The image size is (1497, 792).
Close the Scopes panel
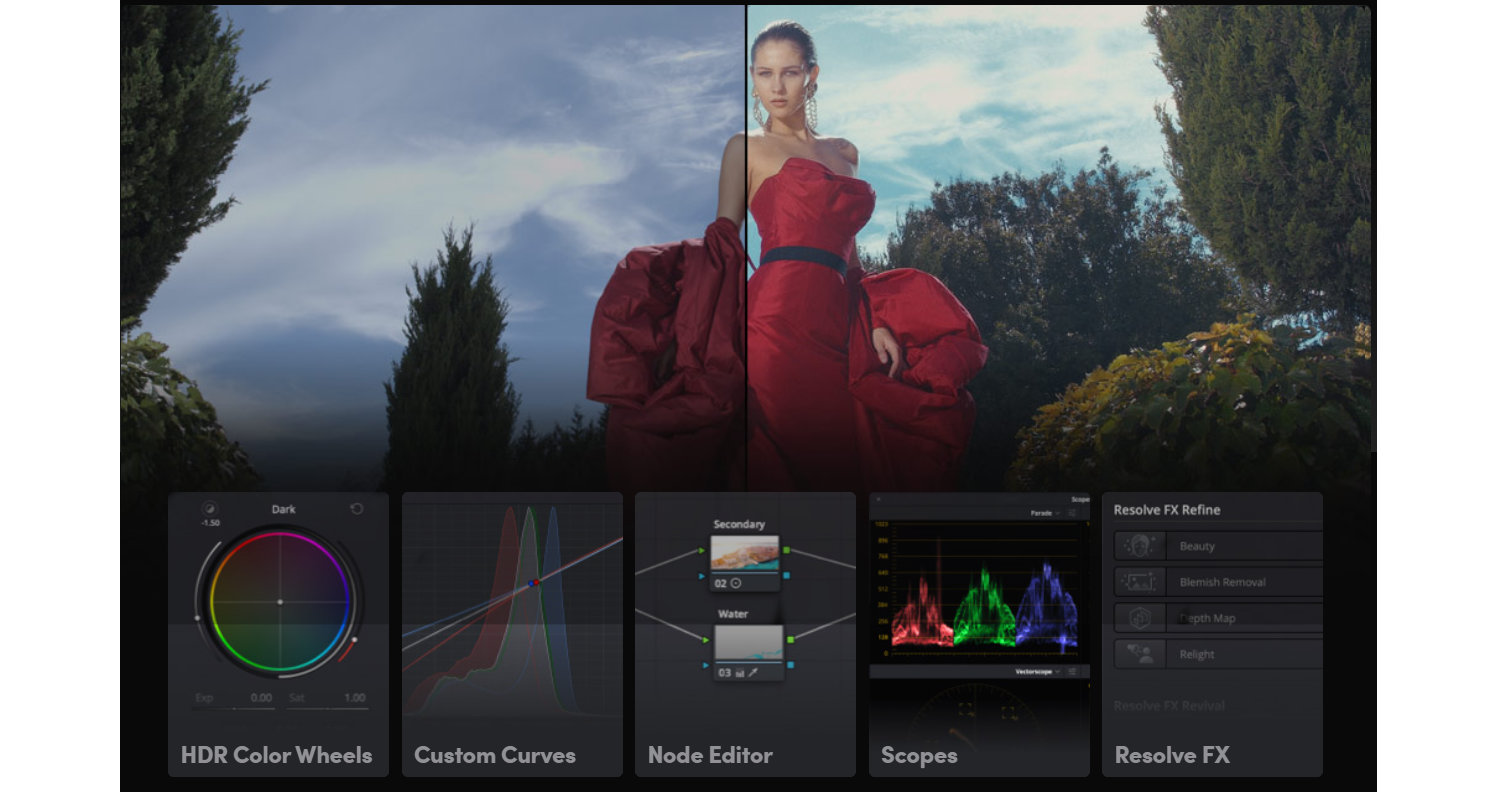(x=878, y=499)
